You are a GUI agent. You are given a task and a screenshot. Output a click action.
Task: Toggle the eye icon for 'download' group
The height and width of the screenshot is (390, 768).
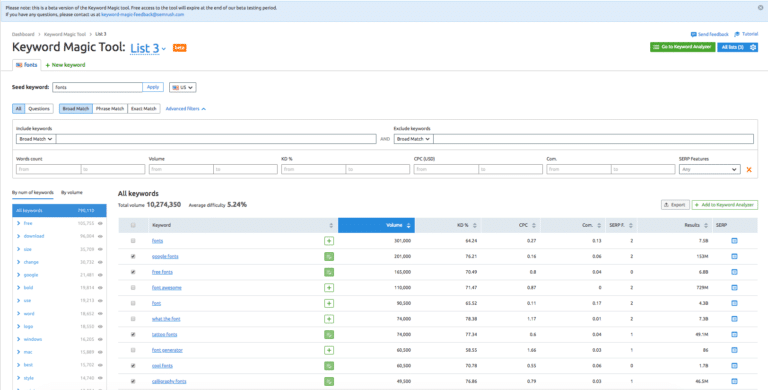[100, 236]
